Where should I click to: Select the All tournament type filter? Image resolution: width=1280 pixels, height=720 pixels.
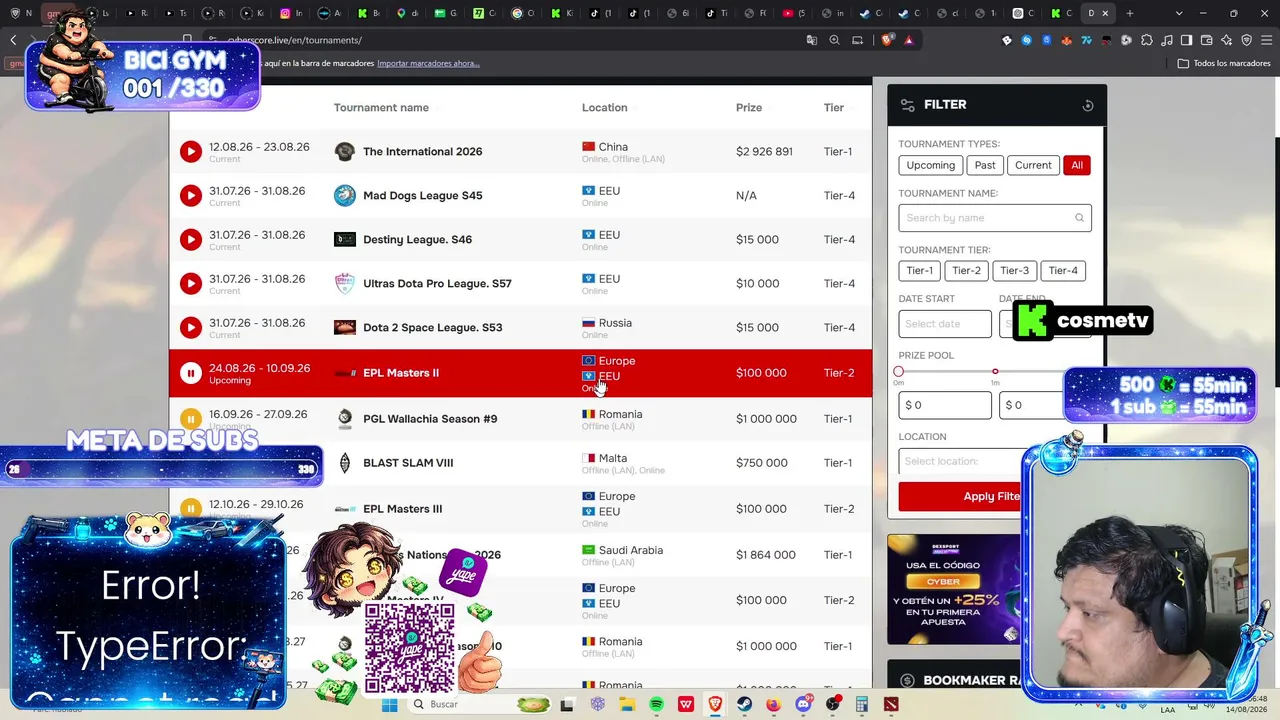1077,165
